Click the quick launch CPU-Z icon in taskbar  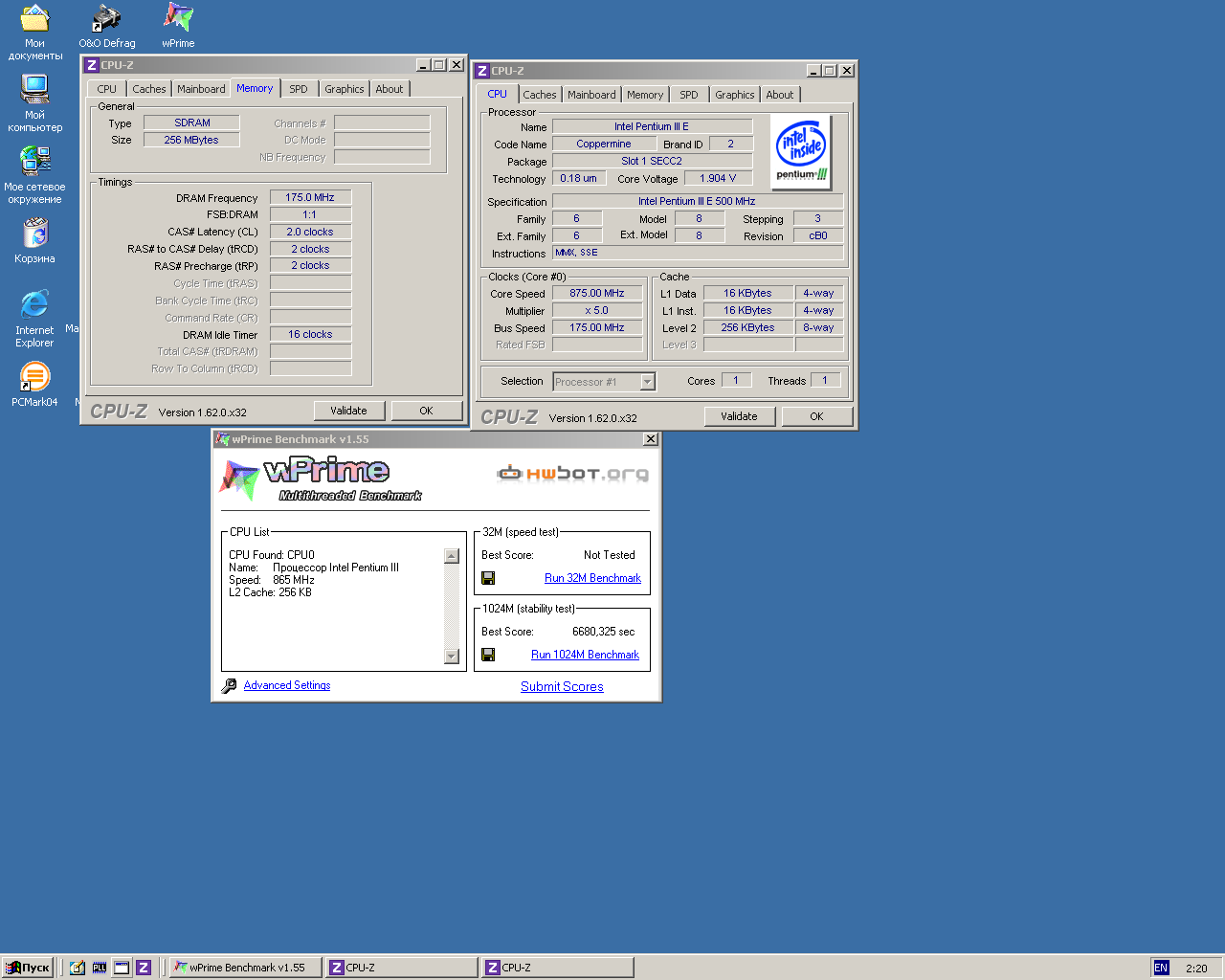click(x=143, y=968)
